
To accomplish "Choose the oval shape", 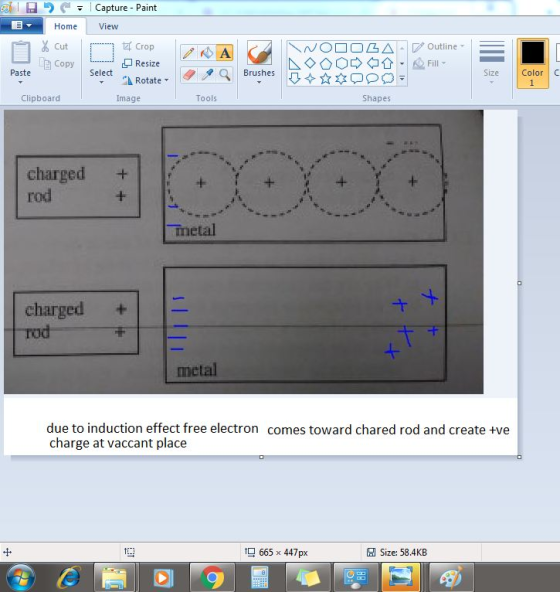I will coord(326,48).
